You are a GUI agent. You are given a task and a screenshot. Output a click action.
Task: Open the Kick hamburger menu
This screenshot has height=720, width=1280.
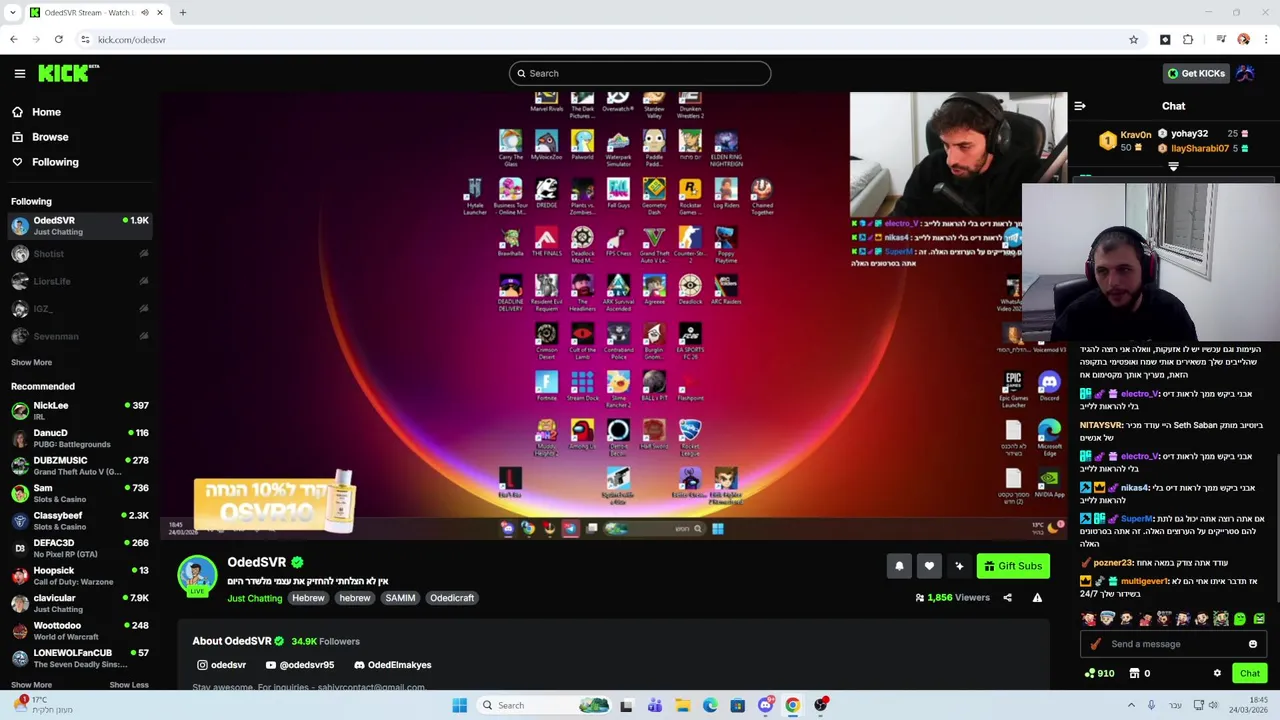19,73
